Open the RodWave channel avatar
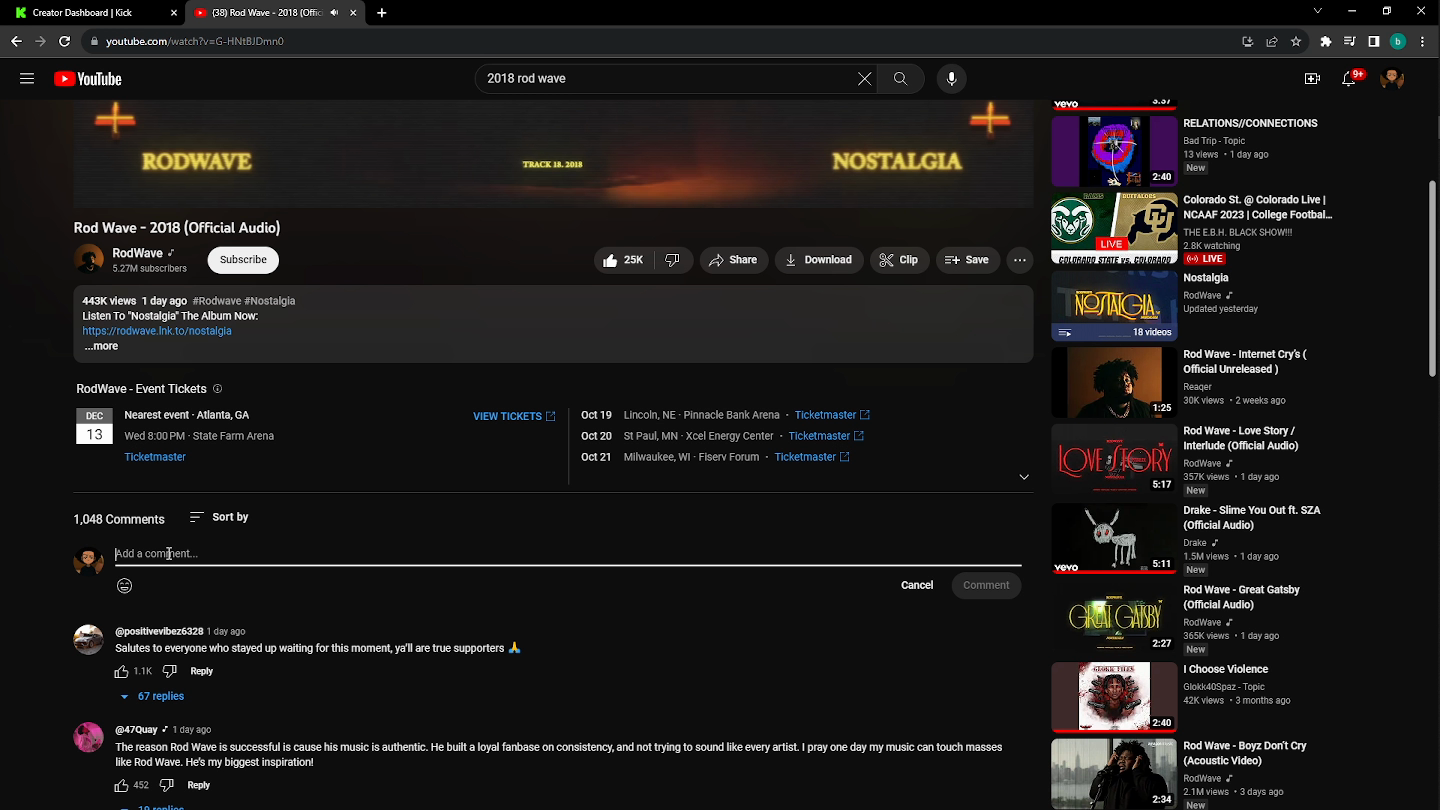Screen dimensions: 1440x810 coord(89,260)
